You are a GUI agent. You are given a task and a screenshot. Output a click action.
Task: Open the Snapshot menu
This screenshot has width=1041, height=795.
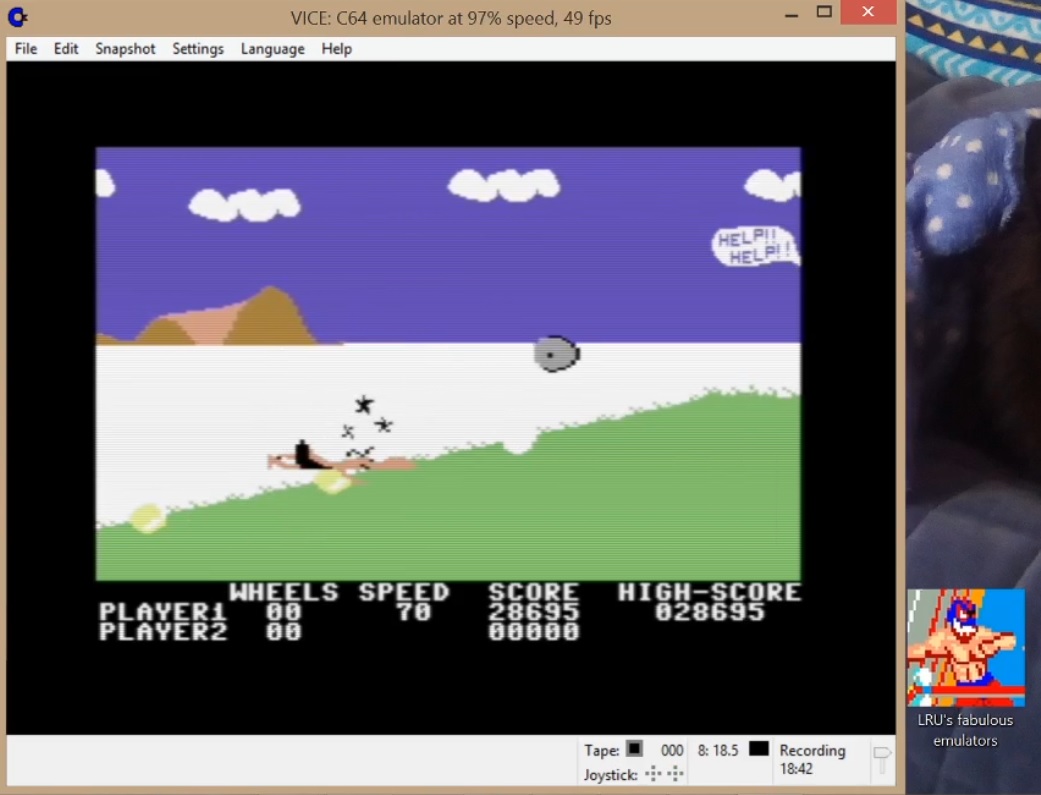[x=125, y=49]
